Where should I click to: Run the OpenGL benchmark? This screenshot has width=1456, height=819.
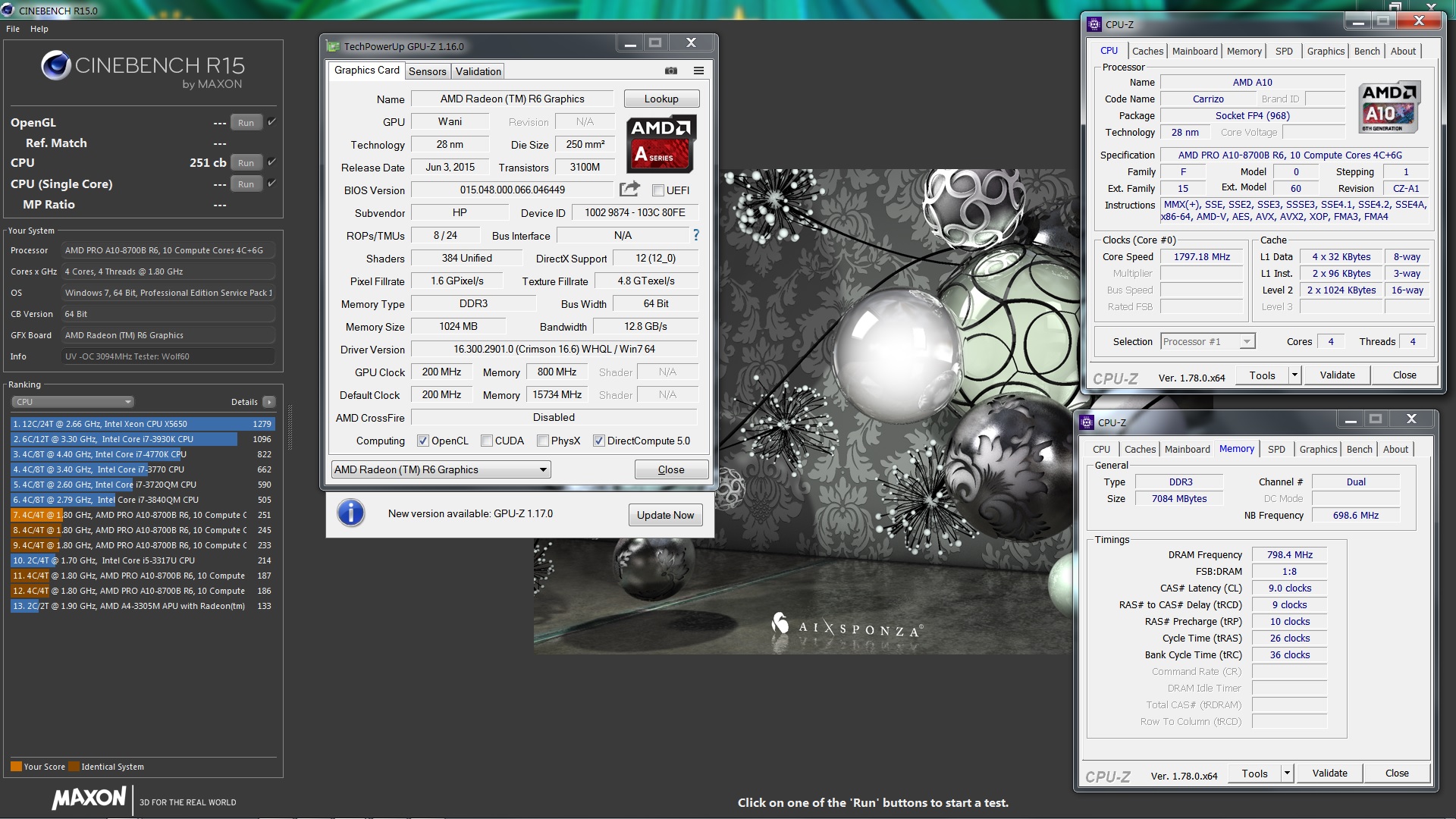tap(246, 122)
